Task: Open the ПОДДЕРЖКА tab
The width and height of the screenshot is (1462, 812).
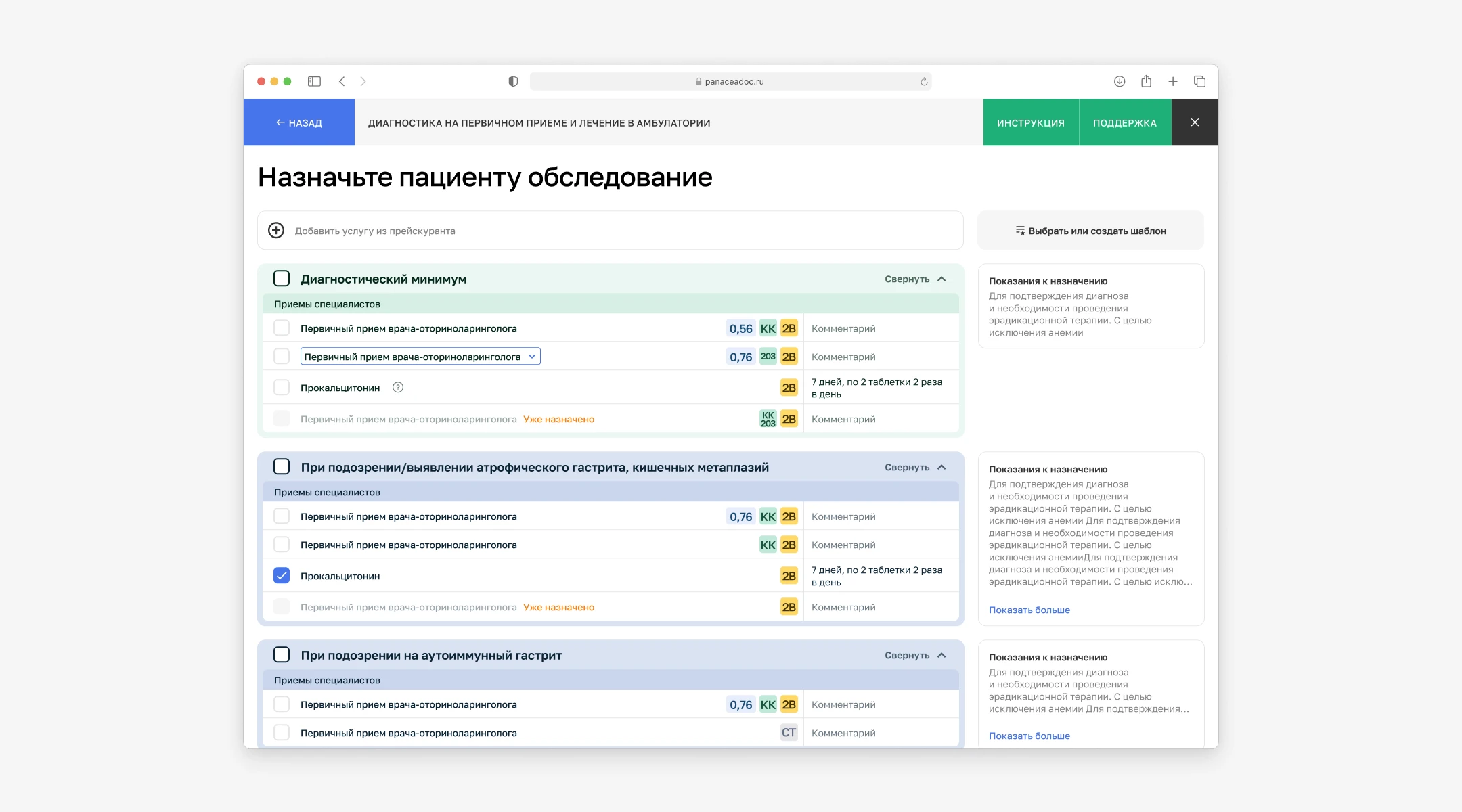Action: (x=1124, y=122)
